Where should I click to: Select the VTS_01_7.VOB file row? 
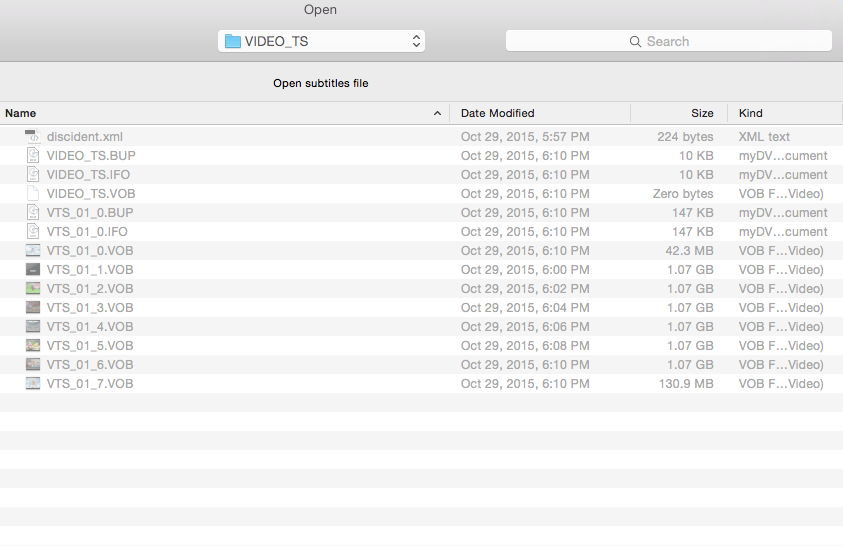point(90,384)
